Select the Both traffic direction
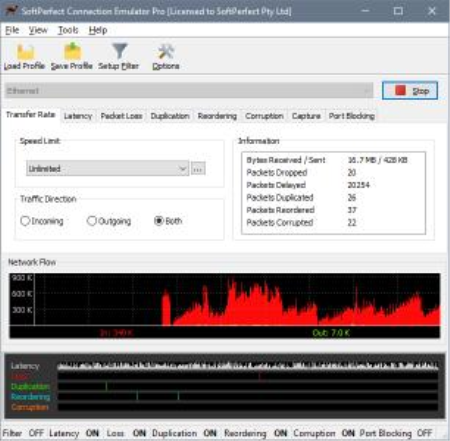Image resolution: width=450 pixels, height=441 pixels. pyautogui.click(x=168, y=221)
